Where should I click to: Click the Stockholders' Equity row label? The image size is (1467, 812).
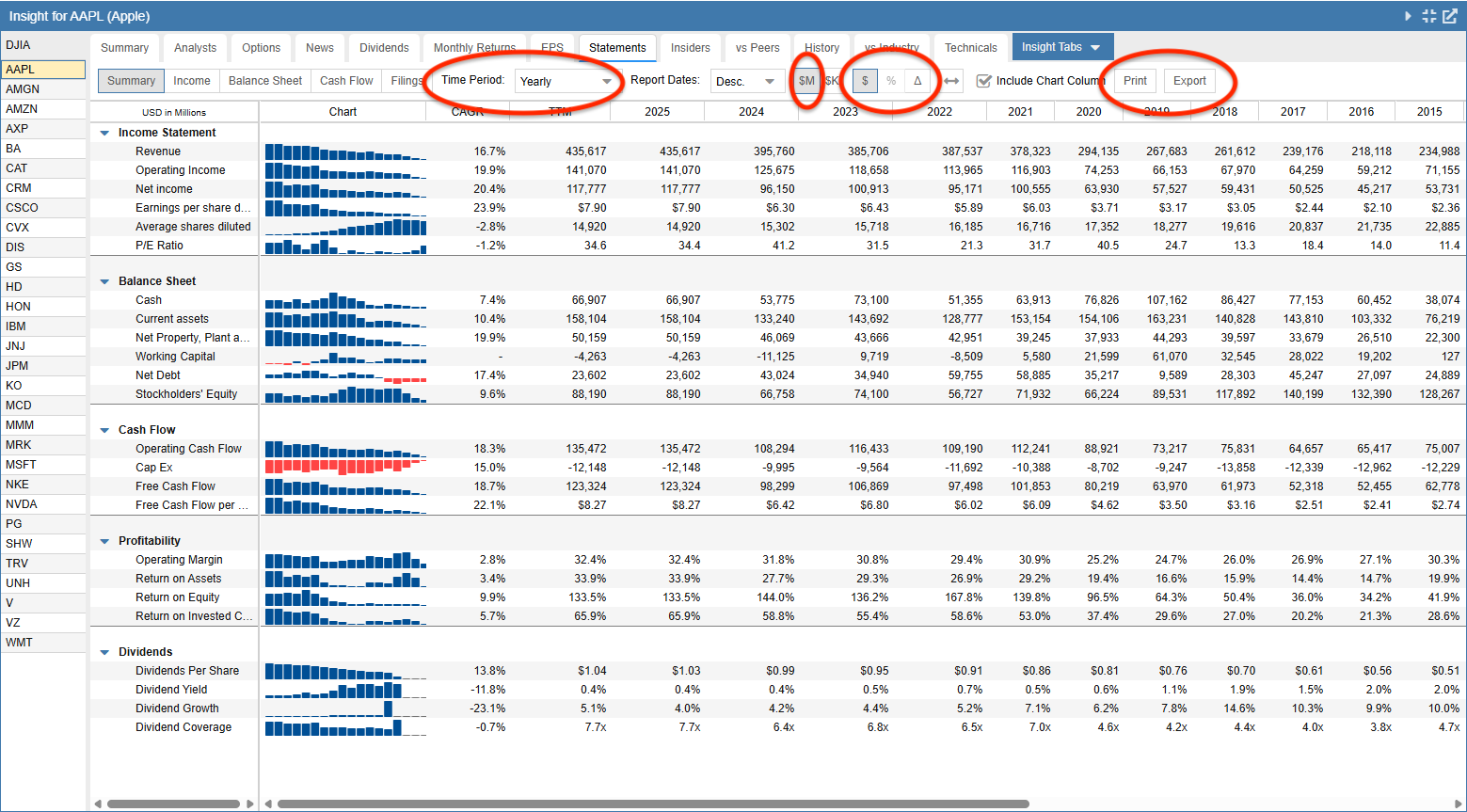186,394
